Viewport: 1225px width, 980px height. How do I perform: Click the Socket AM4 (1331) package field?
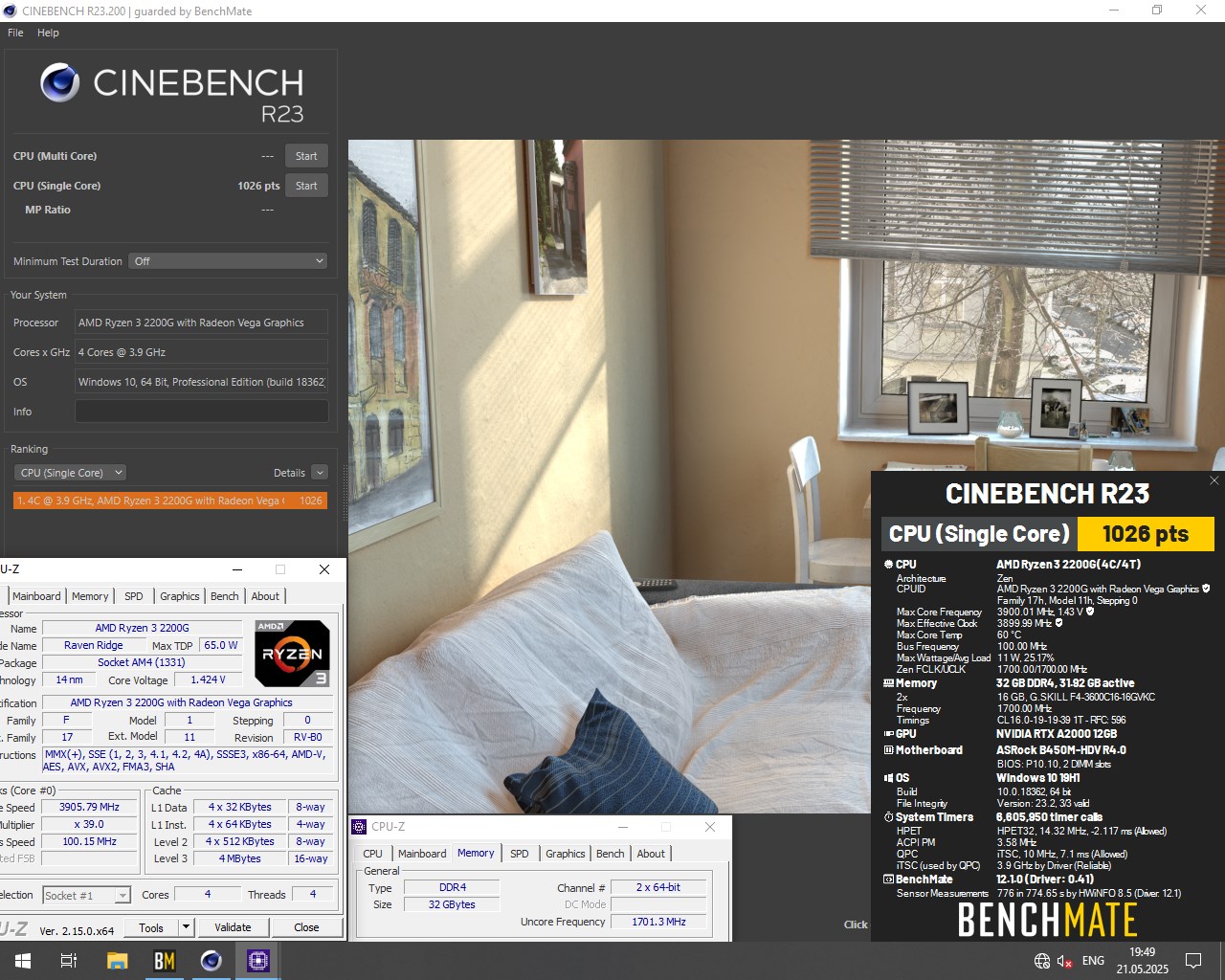pyautogui.click(x=142, y=662)
